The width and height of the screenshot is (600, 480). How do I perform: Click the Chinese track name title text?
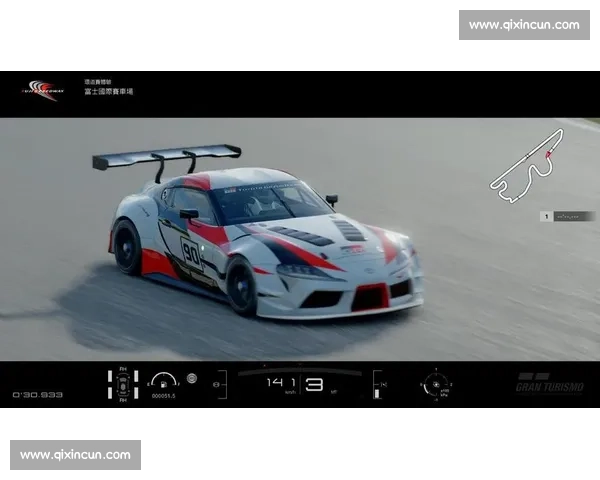pyautogui.click(x=108, y=91)
